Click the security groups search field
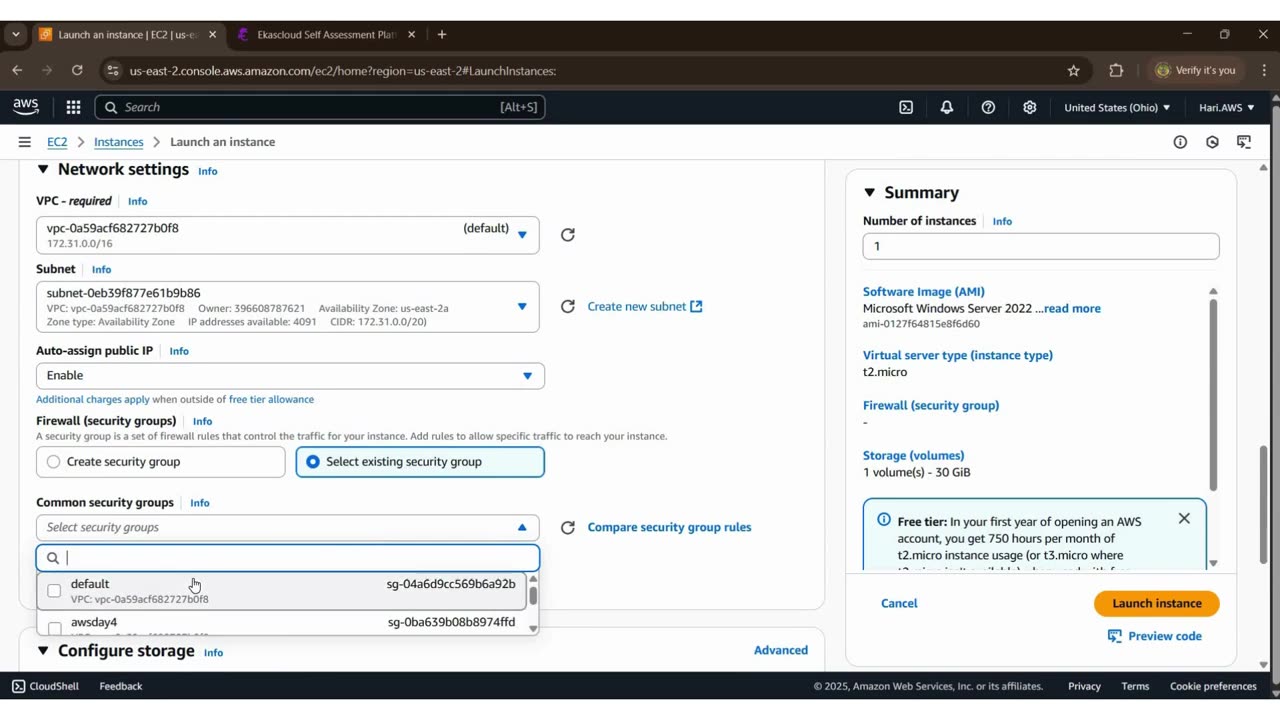 tap(288, 558)
